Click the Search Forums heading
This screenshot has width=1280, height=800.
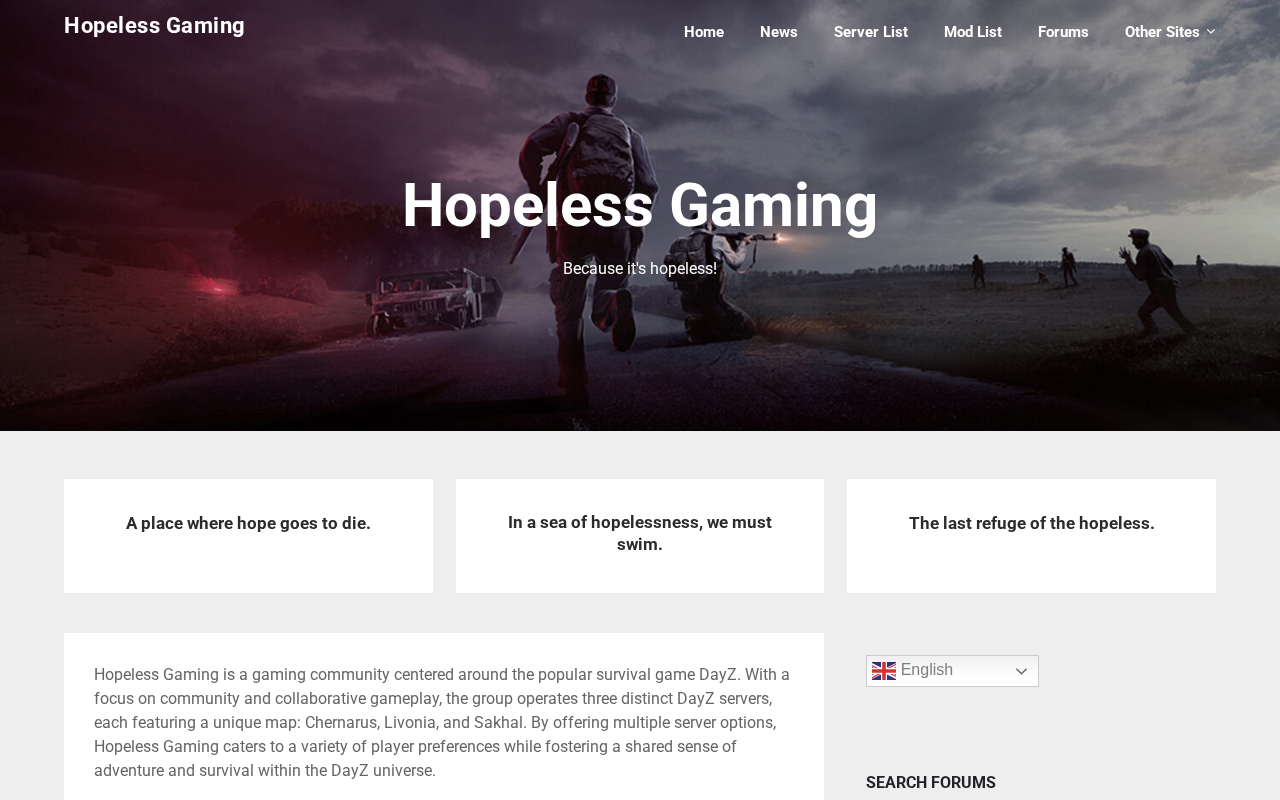[x=931, y=782]
